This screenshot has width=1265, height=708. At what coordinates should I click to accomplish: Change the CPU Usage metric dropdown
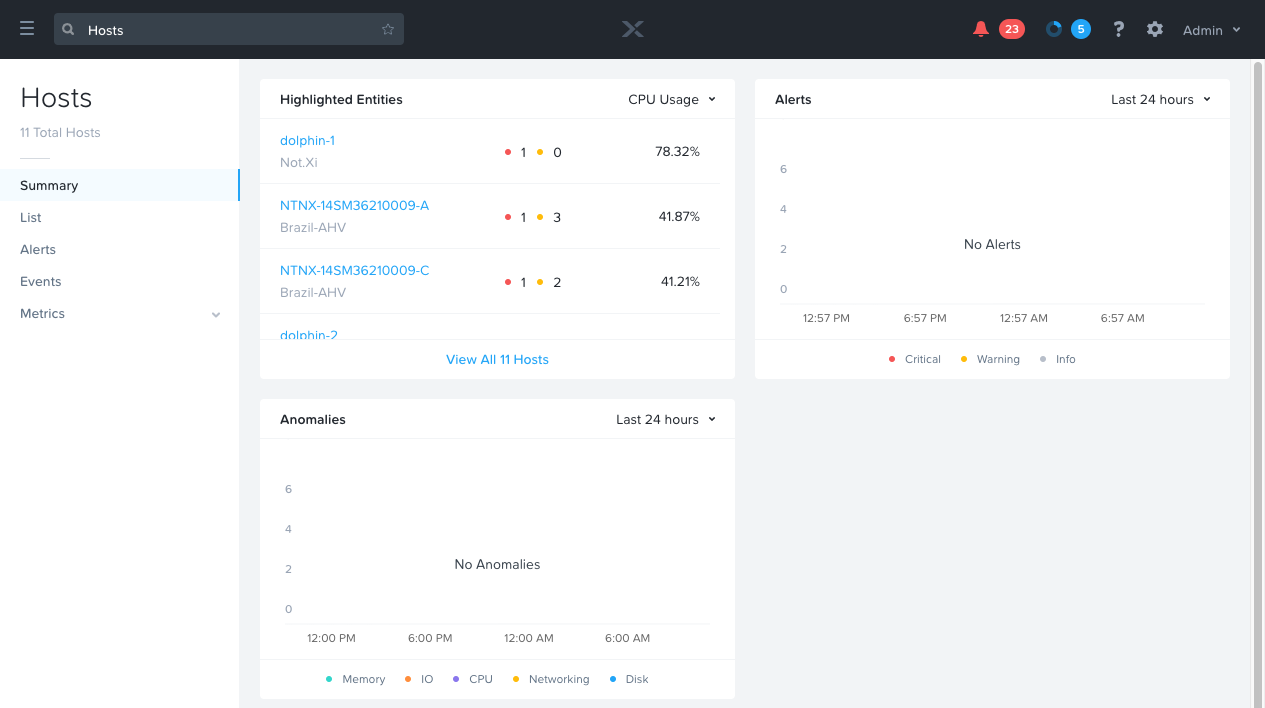(x=672, y=99)
